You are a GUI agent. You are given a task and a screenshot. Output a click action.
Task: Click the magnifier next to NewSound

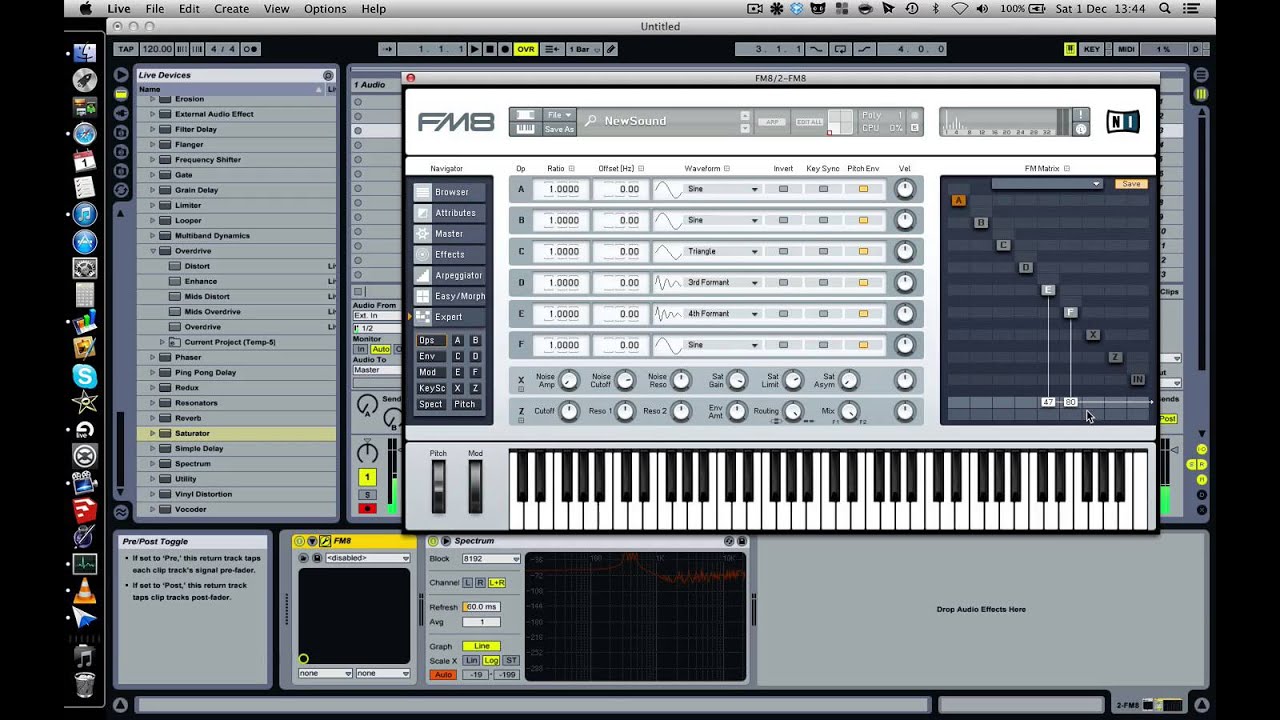(591, 121)
